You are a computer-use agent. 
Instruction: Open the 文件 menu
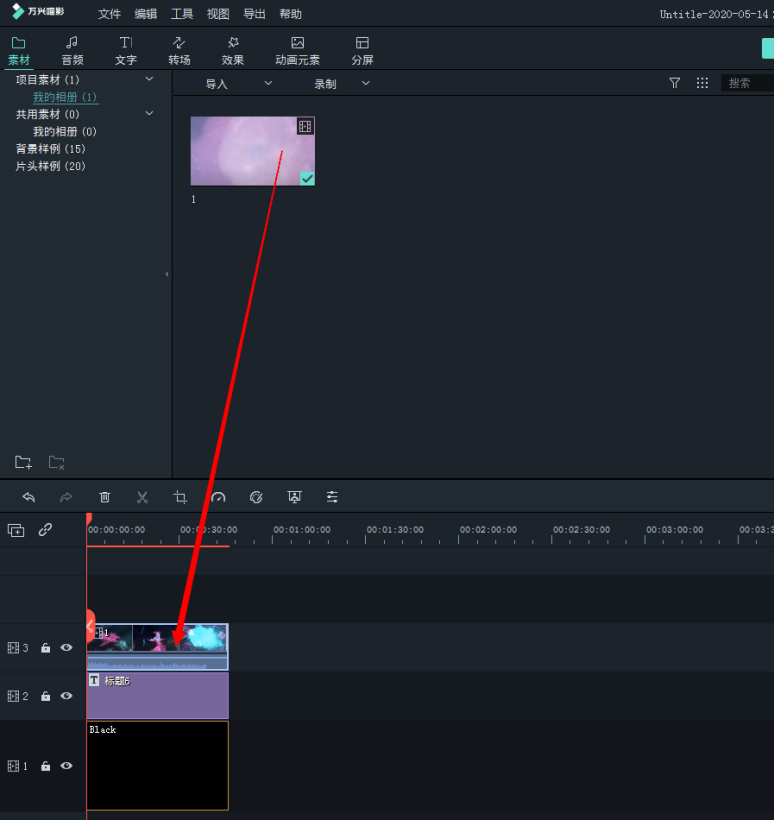click(110, 14)
